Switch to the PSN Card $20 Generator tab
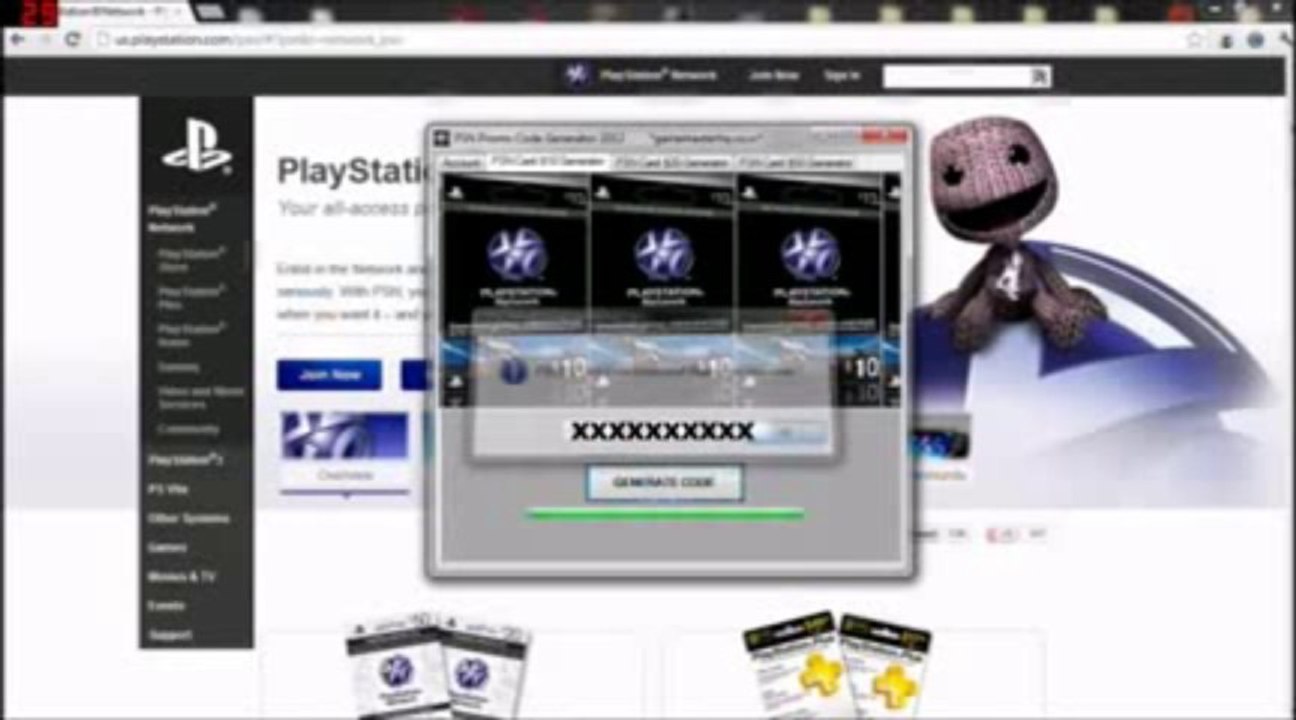 (x=673, y=162)
